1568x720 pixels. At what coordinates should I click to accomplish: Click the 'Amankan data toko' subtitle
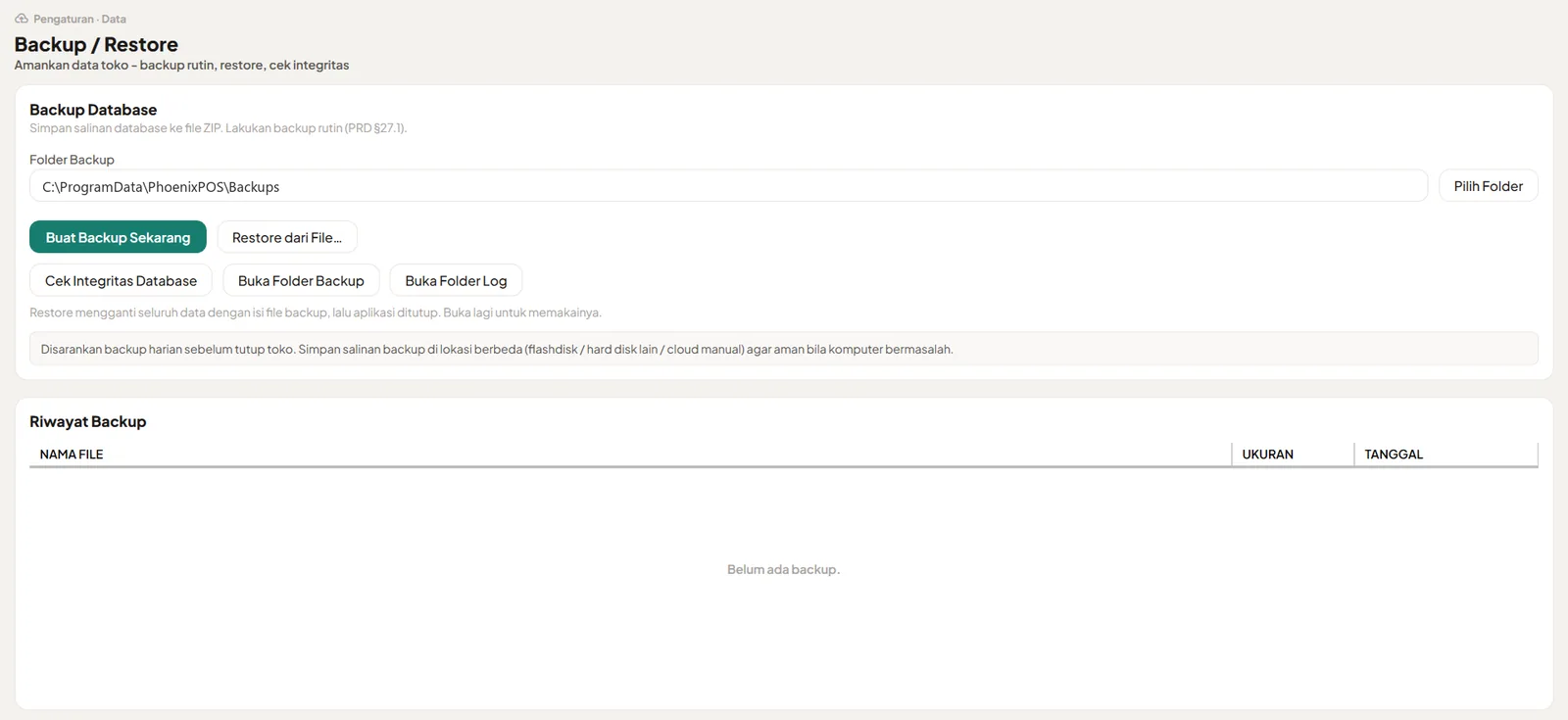pos(181,65)
